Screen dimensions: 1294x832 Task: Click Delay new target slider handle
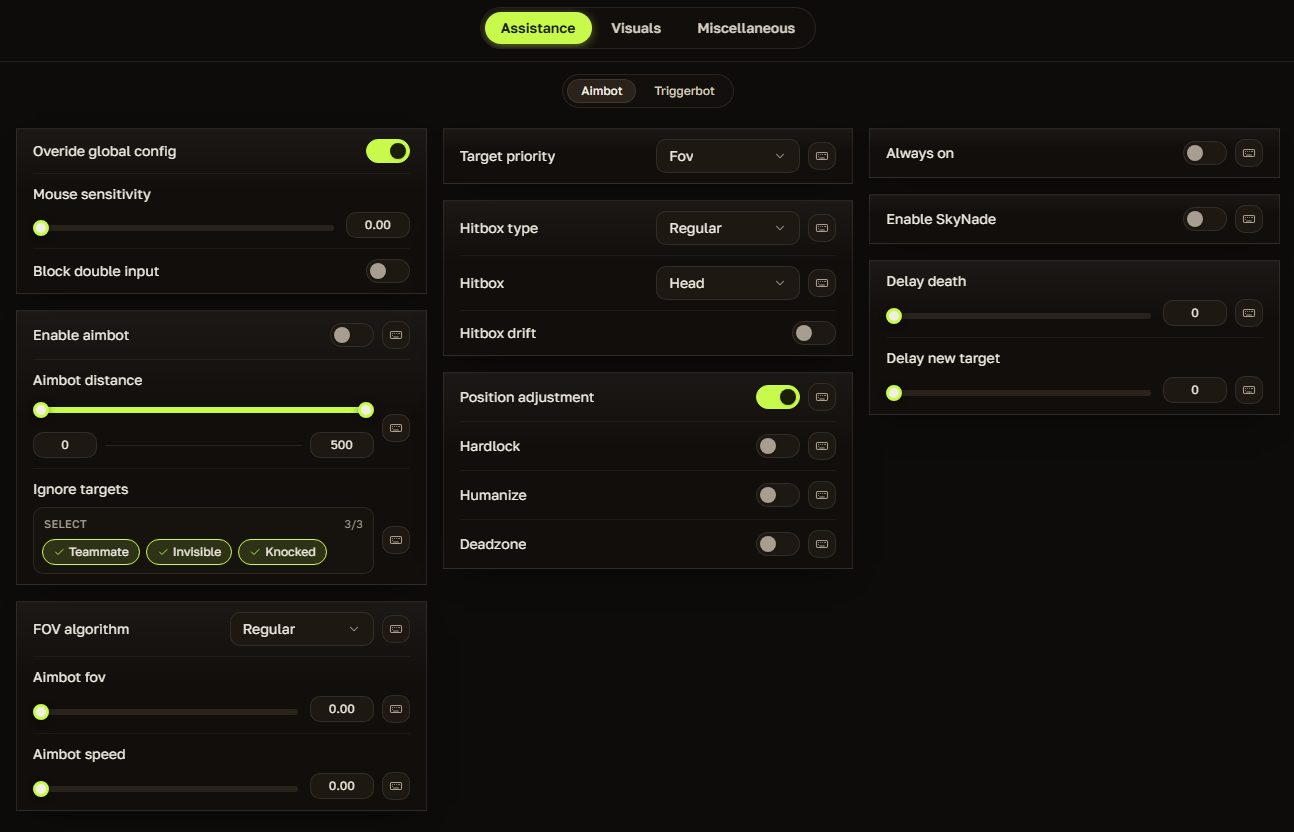click(894, 393)
